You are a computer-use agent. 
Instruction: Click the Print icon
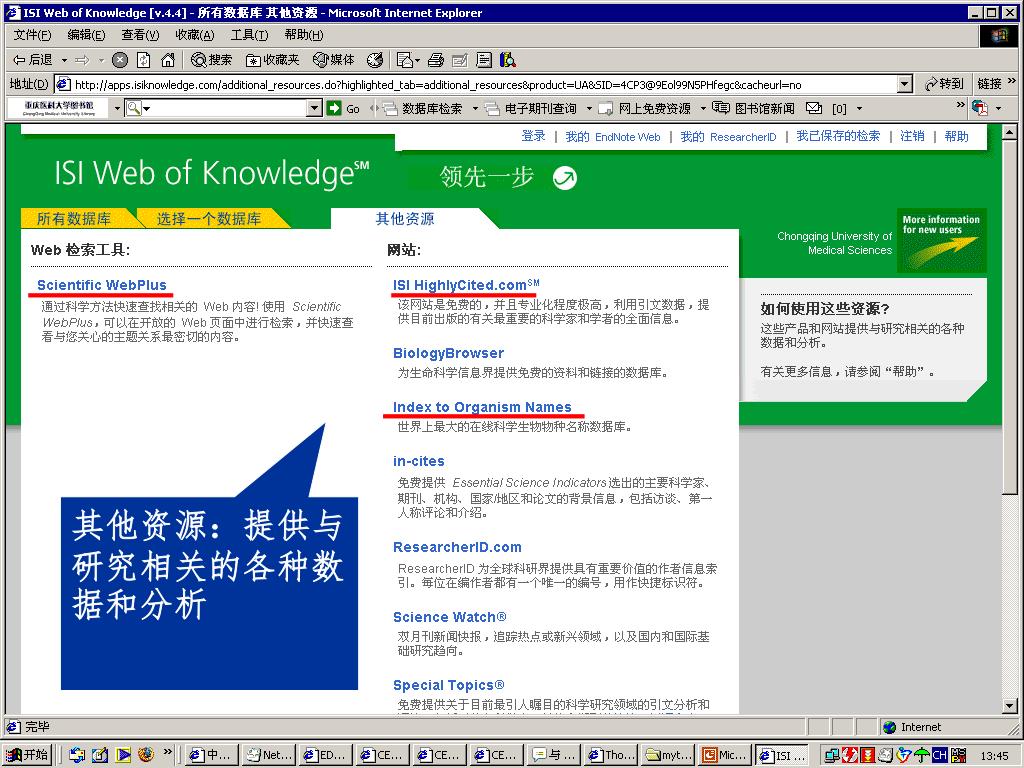(x=436, y=61)
